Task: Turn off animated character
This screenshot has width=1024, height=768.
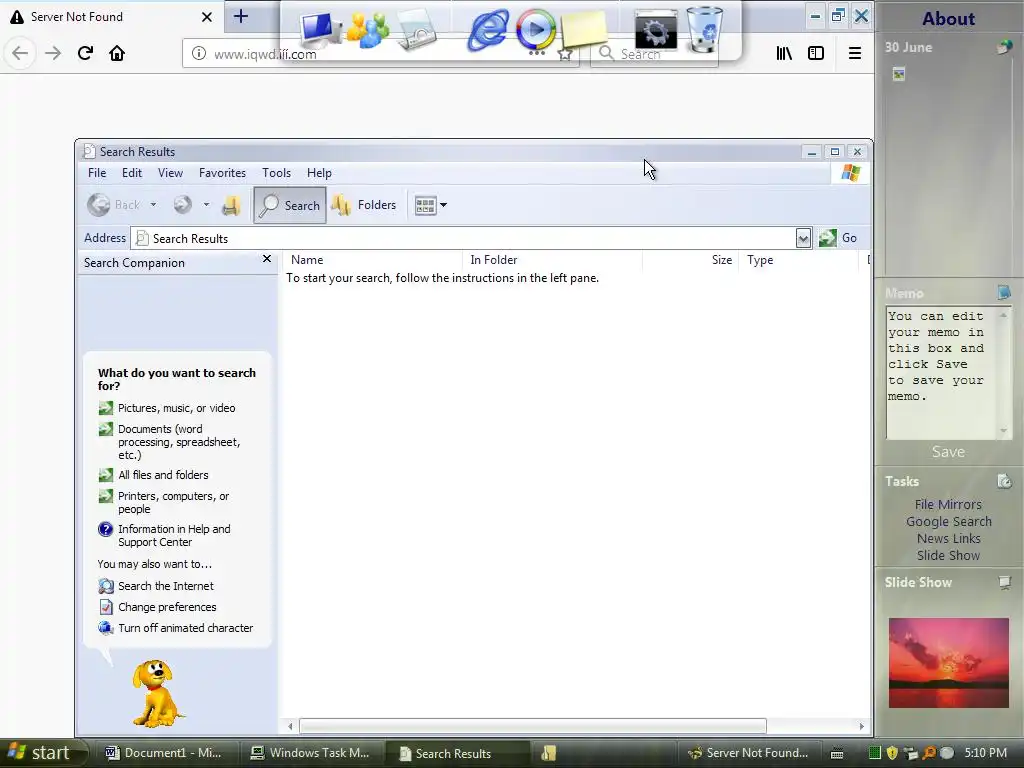Action: click(x=185, y=628)
